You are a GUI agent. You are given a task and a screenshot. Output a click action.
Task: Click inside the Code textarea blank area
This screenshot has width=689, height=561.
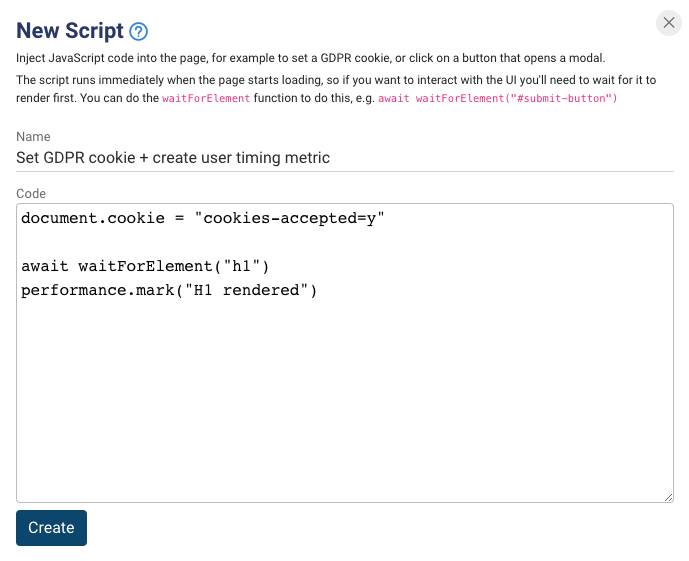pos(344,395)
